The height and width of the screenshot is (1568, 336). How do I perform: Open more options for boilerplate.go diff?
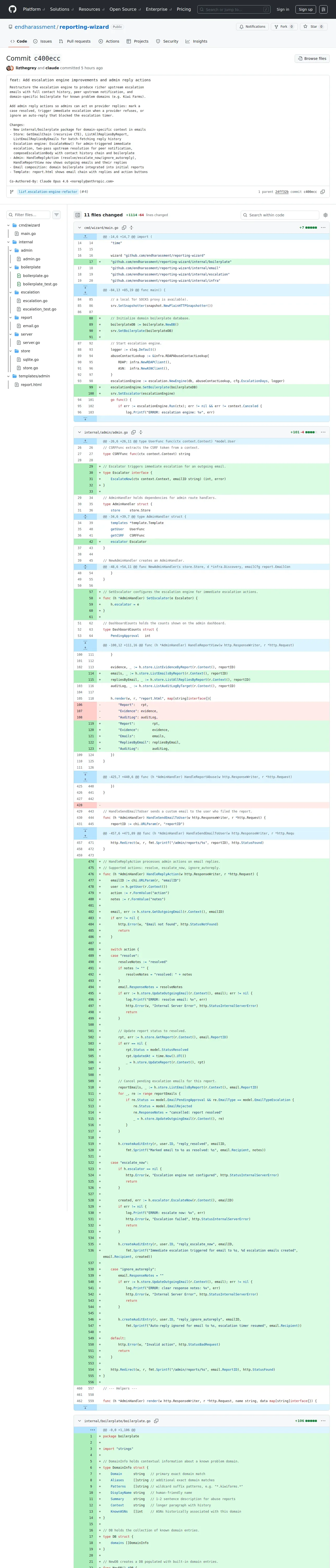pyautogui.click(x=323, y=1421)
